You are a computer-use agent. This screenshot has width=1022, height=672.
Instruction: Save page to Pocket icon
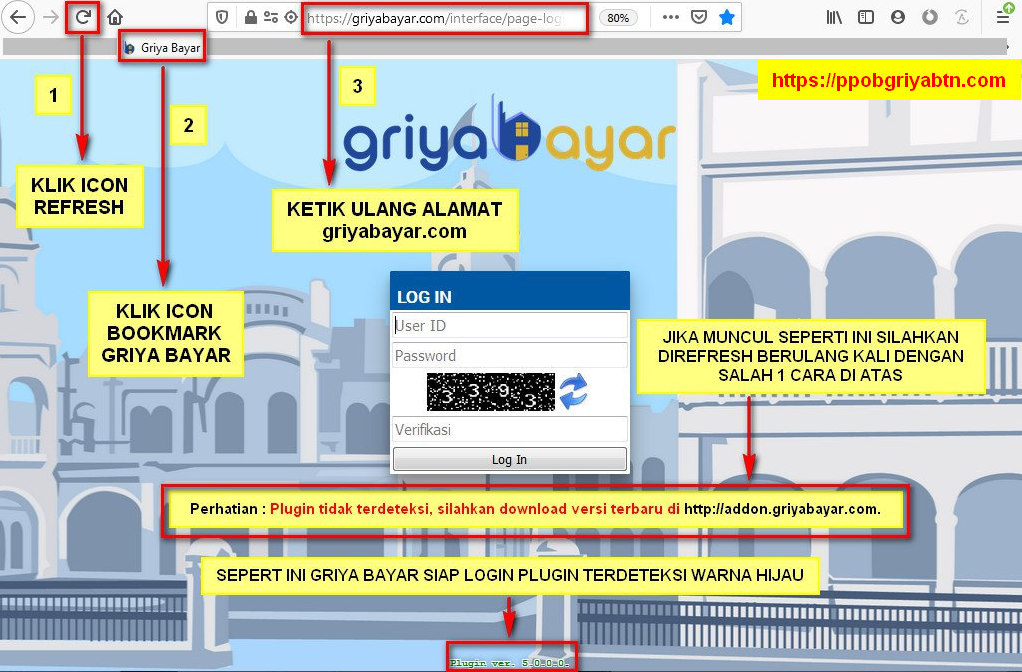coord(700,17)
